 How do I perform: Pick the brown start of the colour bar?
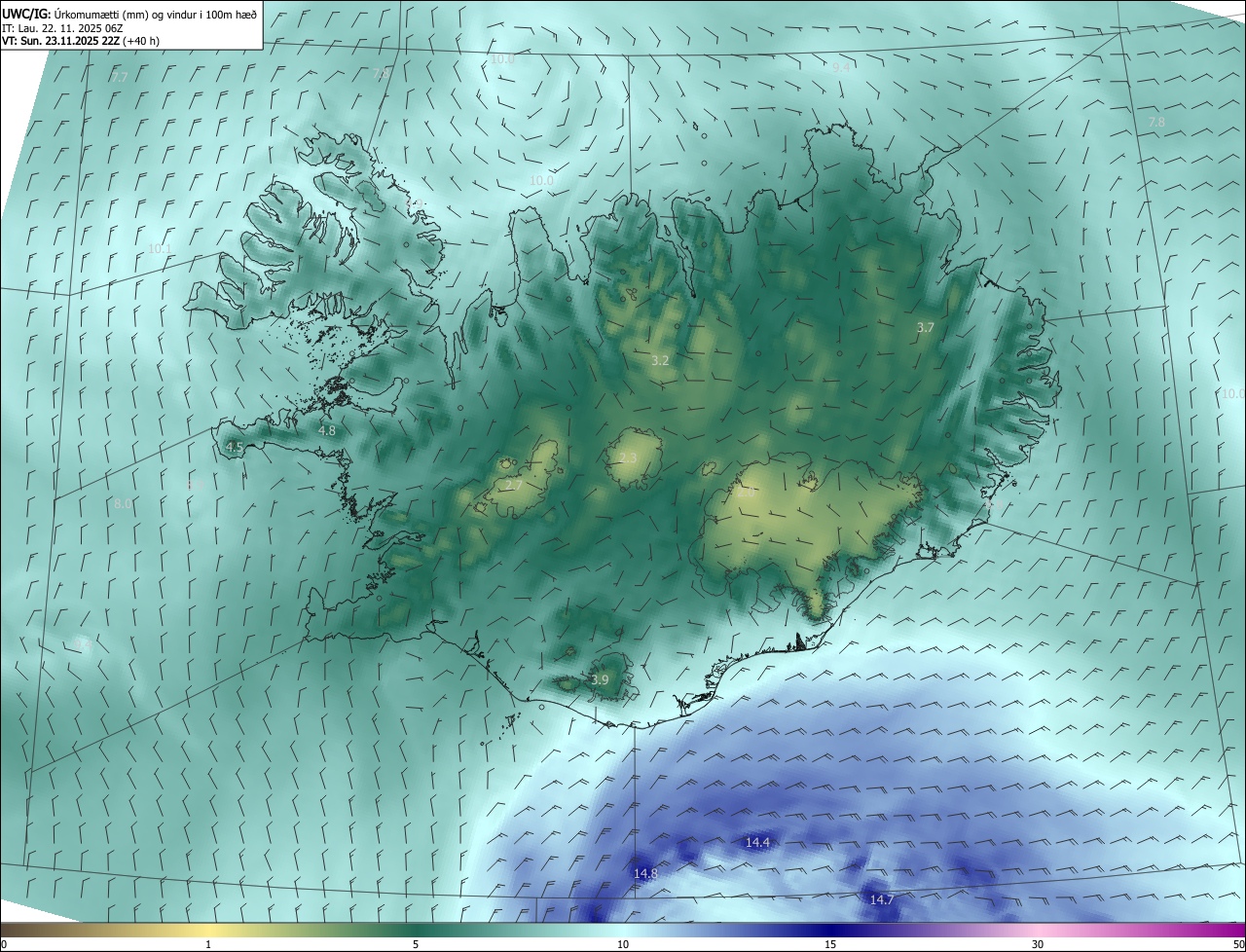point(19,930)
